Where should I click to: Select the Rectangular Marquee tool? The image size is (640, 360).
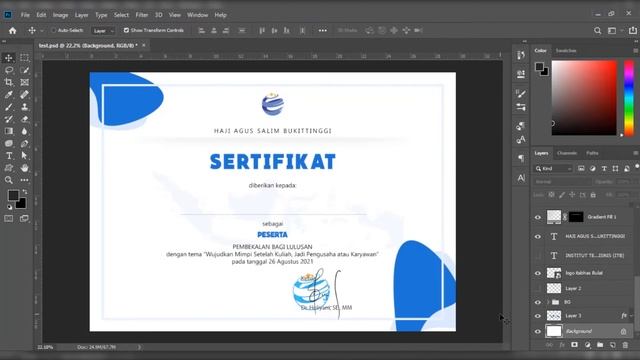click(x=24, y=58)
